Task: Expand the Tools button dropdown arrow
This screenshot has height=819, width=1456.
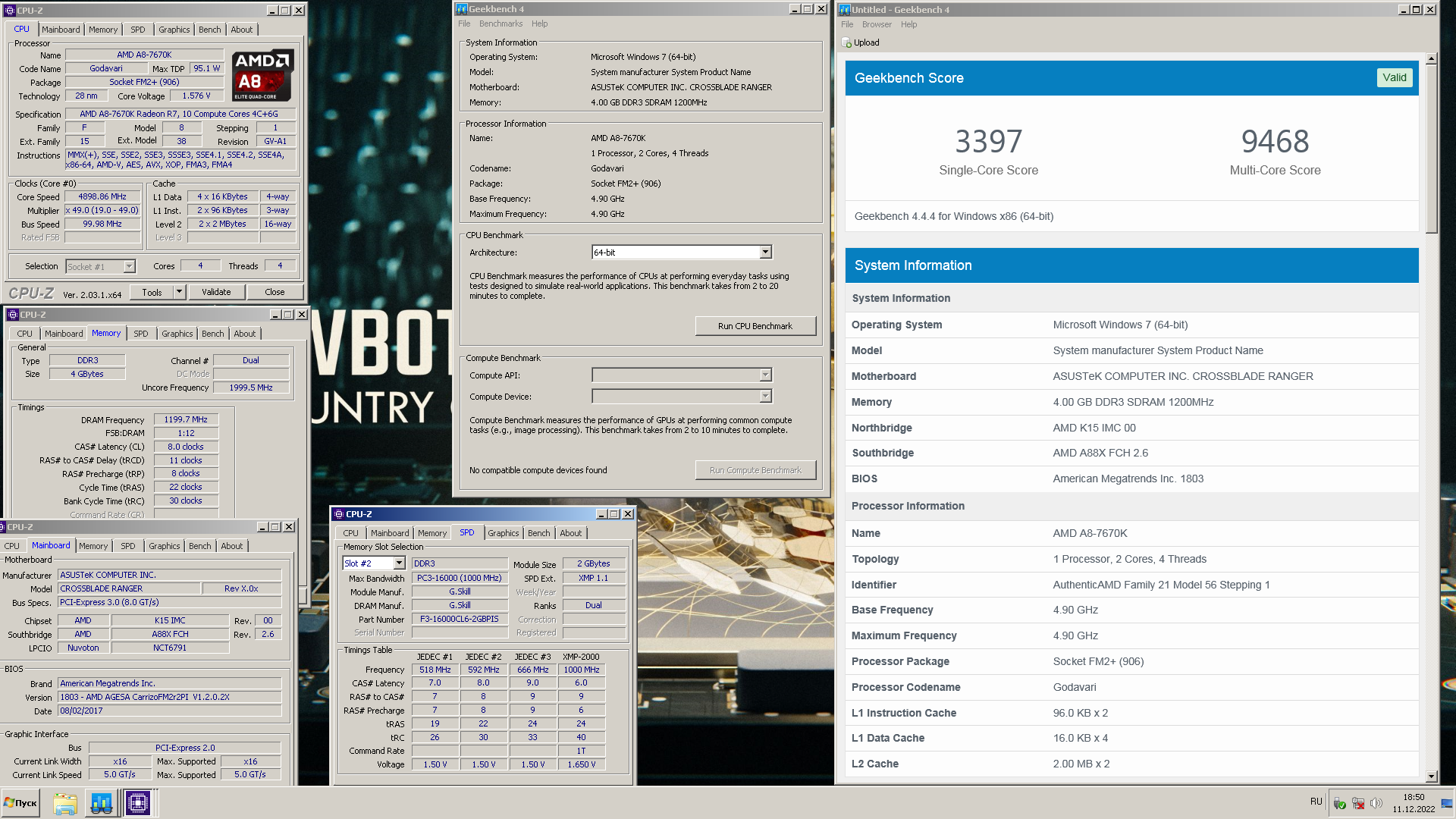Action: point(179,292)
